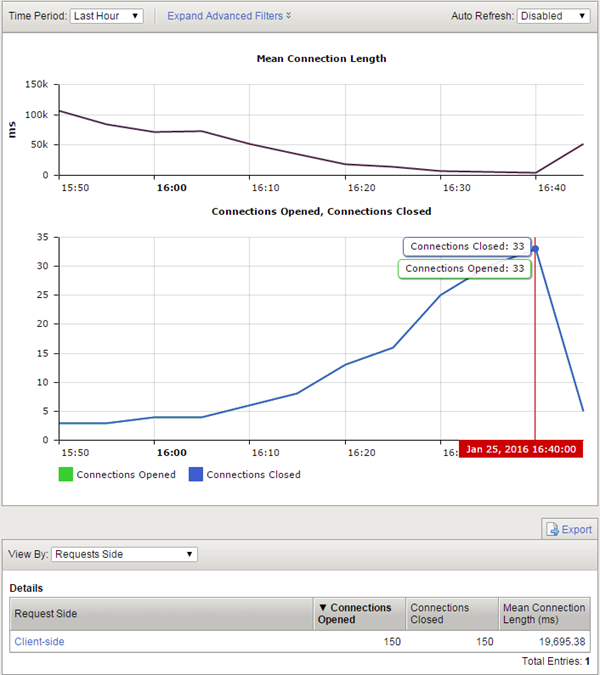The height and width of the screenshot is (675, 600).
Task: Open the View By dropdown
Action: 124,554
